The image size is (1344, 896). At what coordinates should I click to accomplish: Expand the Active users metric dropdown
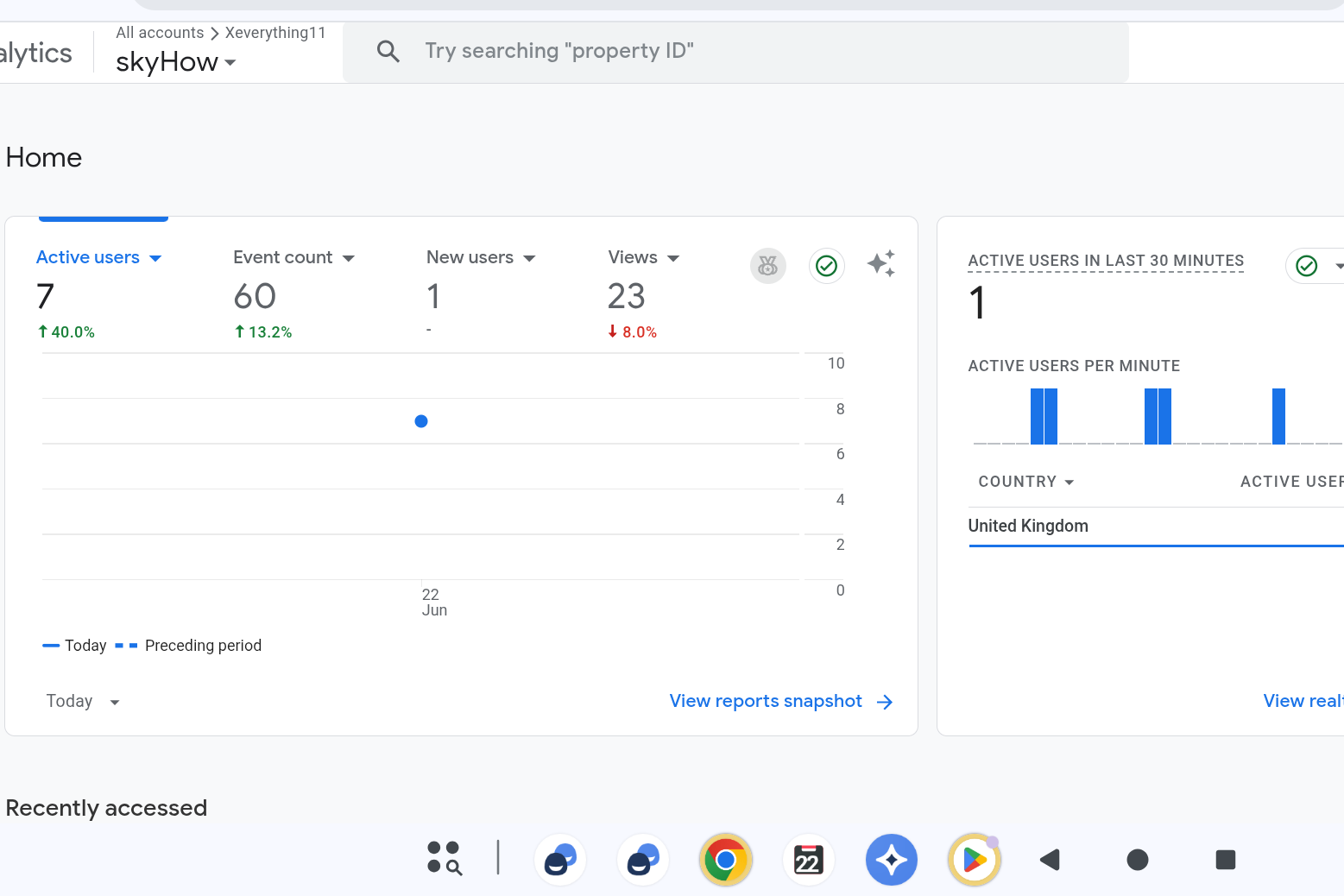[x=155, y=258]
